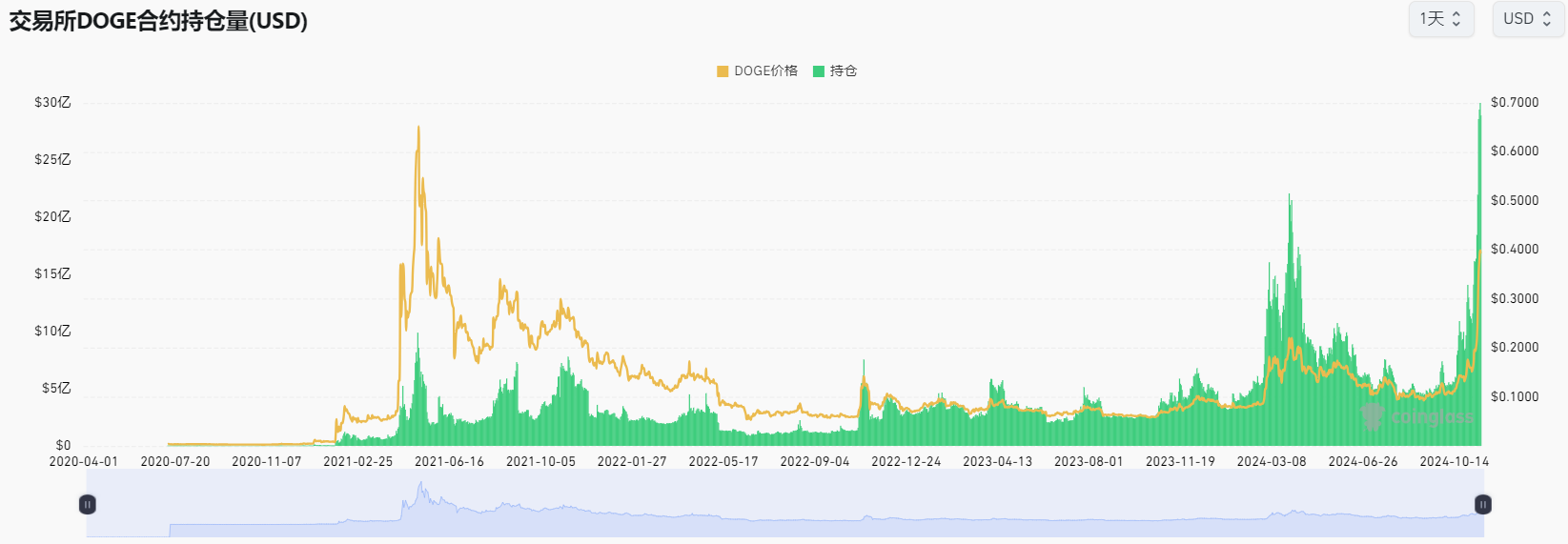The height and width of the screenshot is (544, 1568).
Task: Click the 2021 DOGE price peak
Action: pos(418,128)
